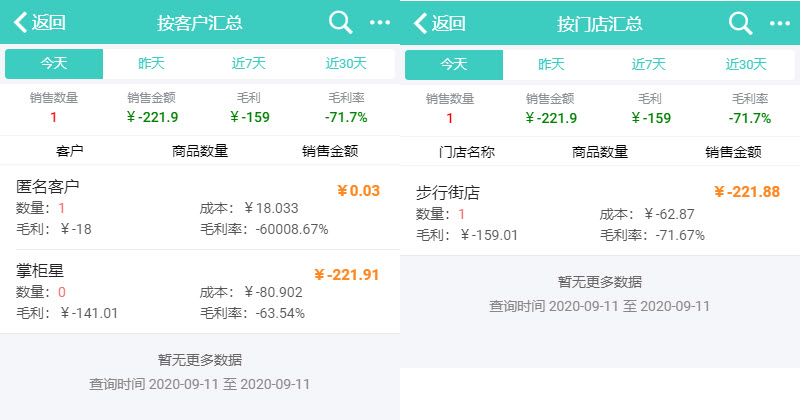Click the 门店名称 column header
Image resolution: width=800 pixels, height=420 pixels.
click(467, 152)
